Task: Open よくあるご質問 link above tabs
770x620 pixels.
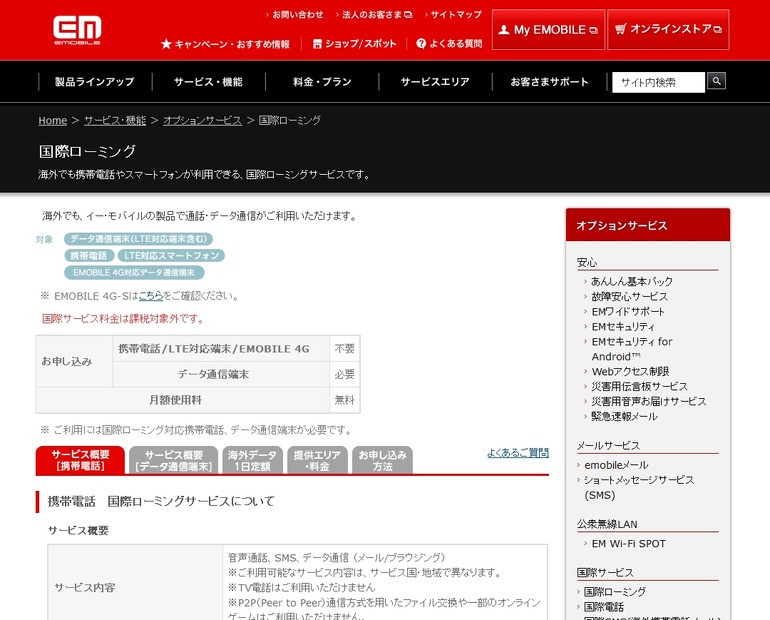Action: pyautogui.click(x=518, y=452)
